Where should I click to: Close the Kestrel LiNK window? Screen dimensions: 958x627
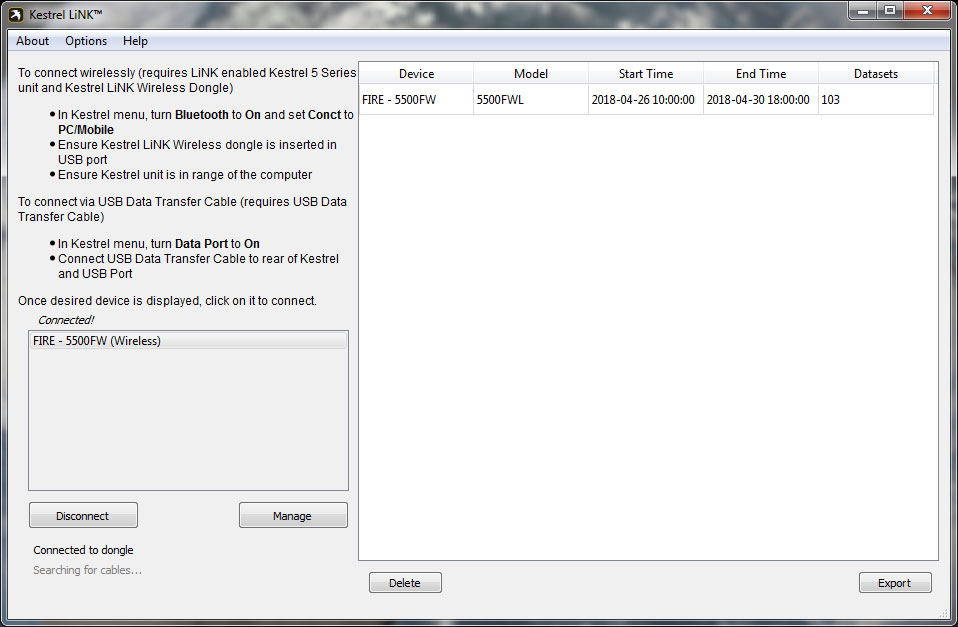tap(927, 10)
